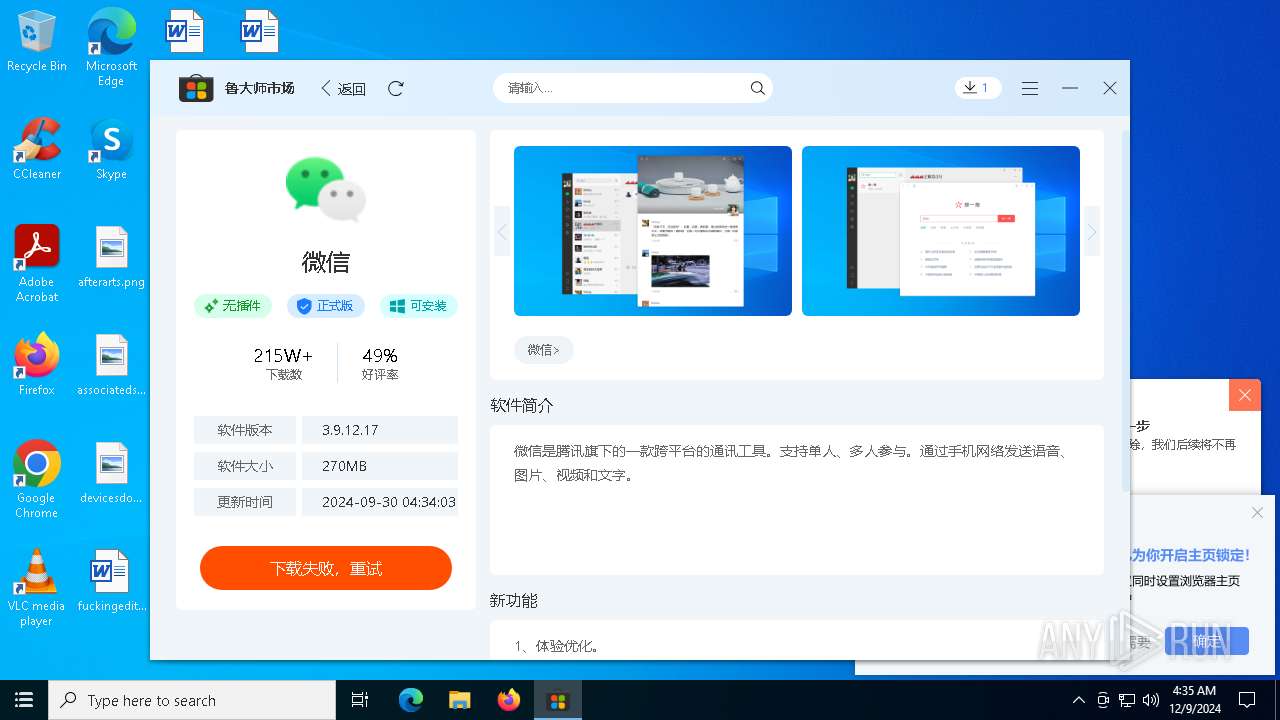Open the first Word document at desktop top

coord(185,31)
